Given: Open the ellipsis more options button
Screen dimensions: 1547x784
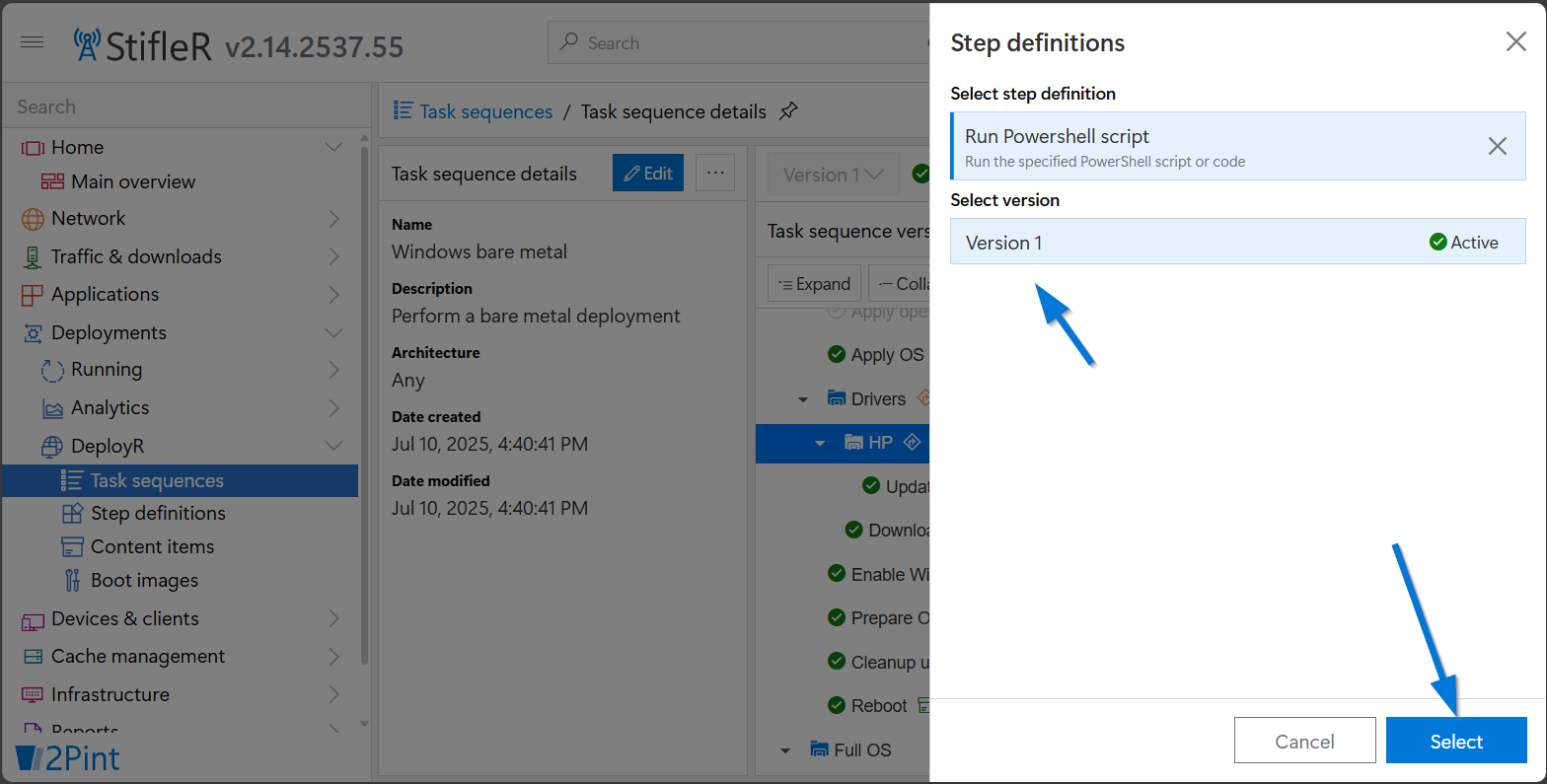Looking at the screenshot, I should pos(715,173).
